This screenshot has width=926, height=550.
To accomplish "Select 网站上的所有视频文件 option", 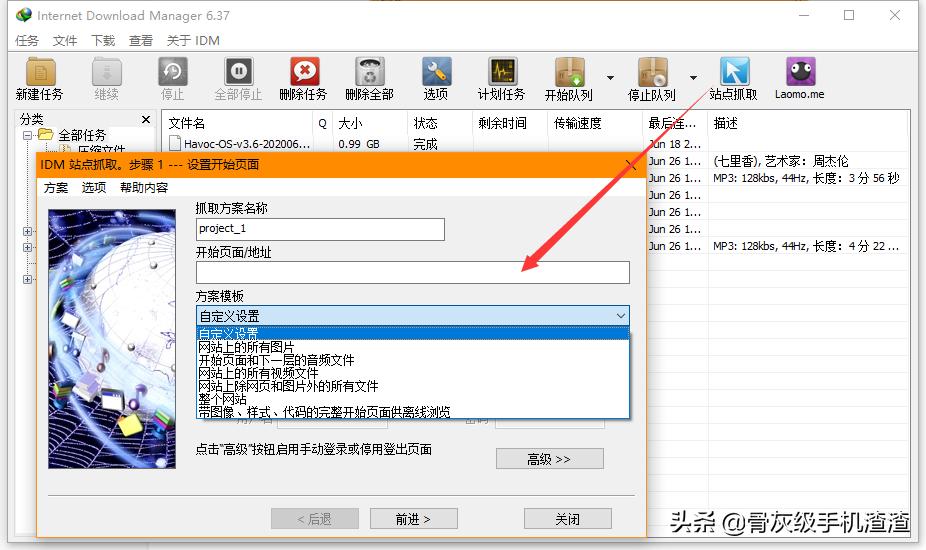I will coord(412,373).
